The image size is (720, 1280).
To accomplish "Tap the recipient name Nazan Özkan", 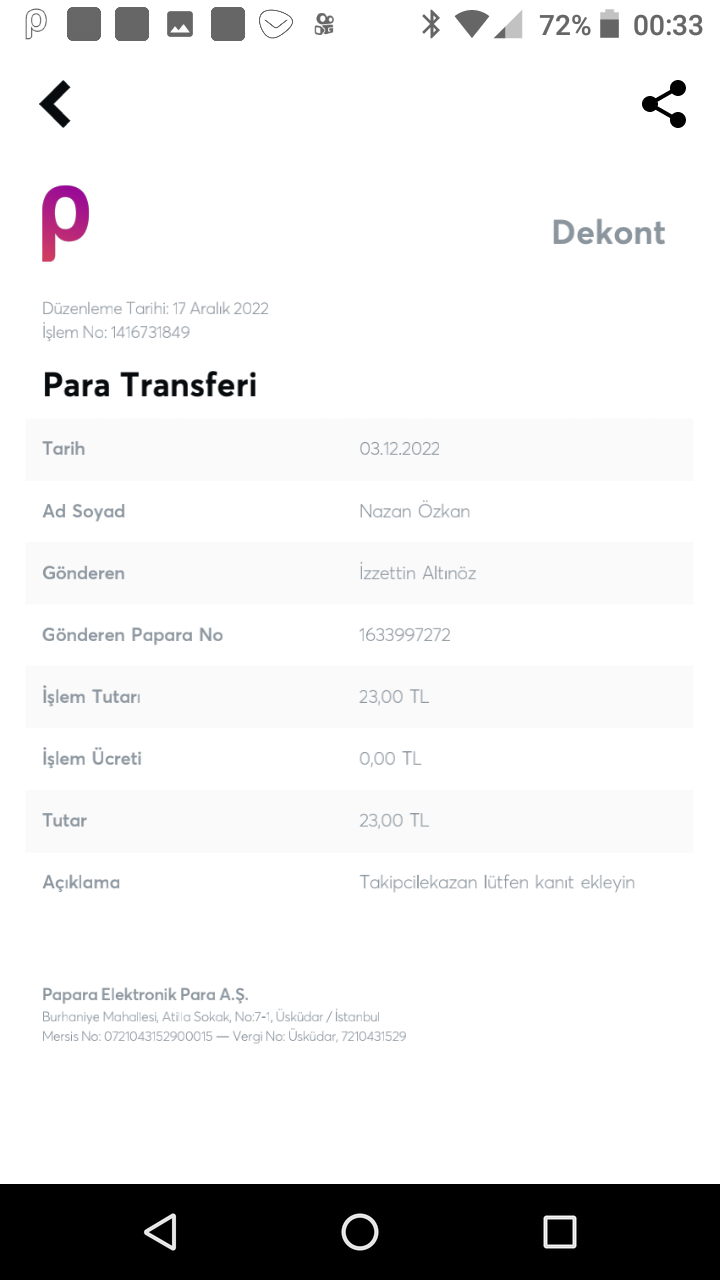I will 414,511.
